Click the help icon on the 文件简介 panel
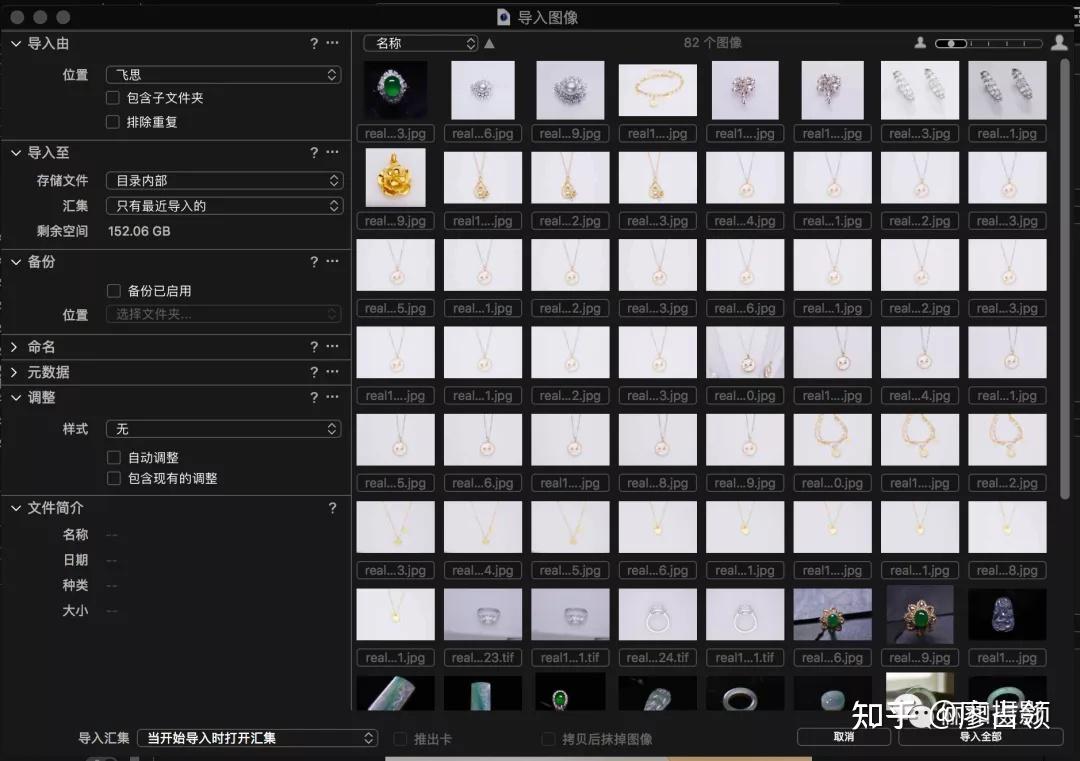Screen dimensions: 1080x761 333,507
